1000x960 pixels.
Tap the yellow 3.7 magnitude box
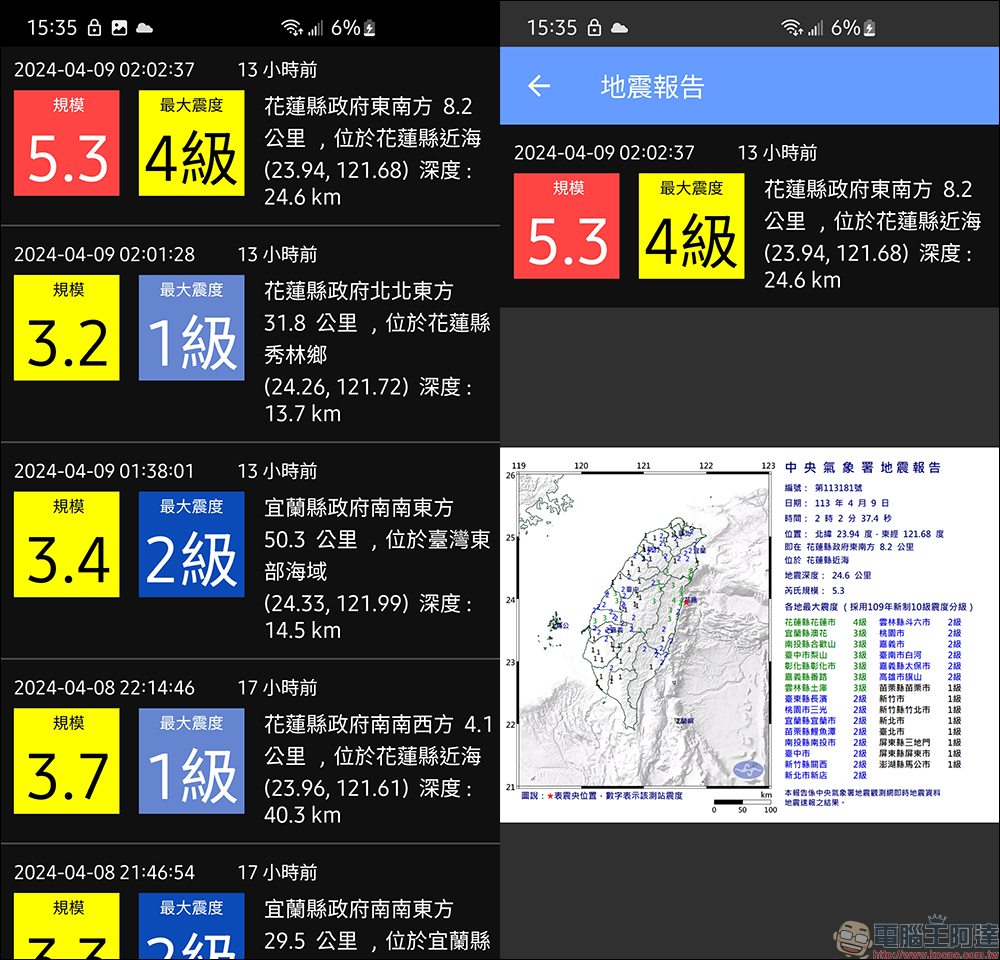pos(66,761)
